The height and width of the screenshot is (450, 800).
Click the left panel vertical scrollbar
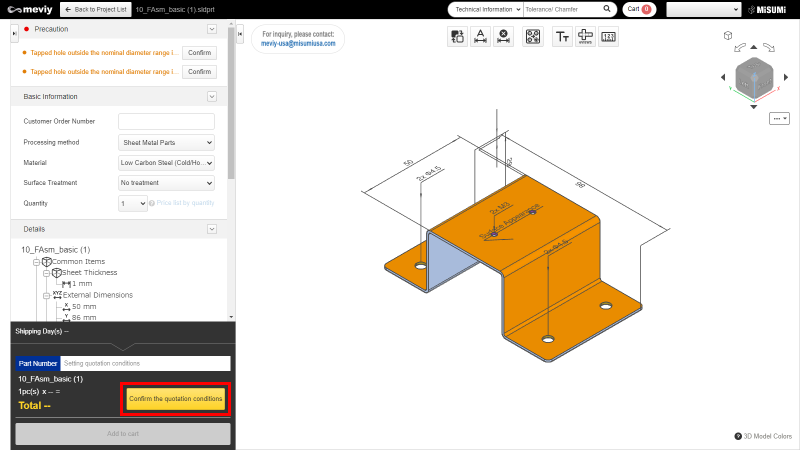231,102
